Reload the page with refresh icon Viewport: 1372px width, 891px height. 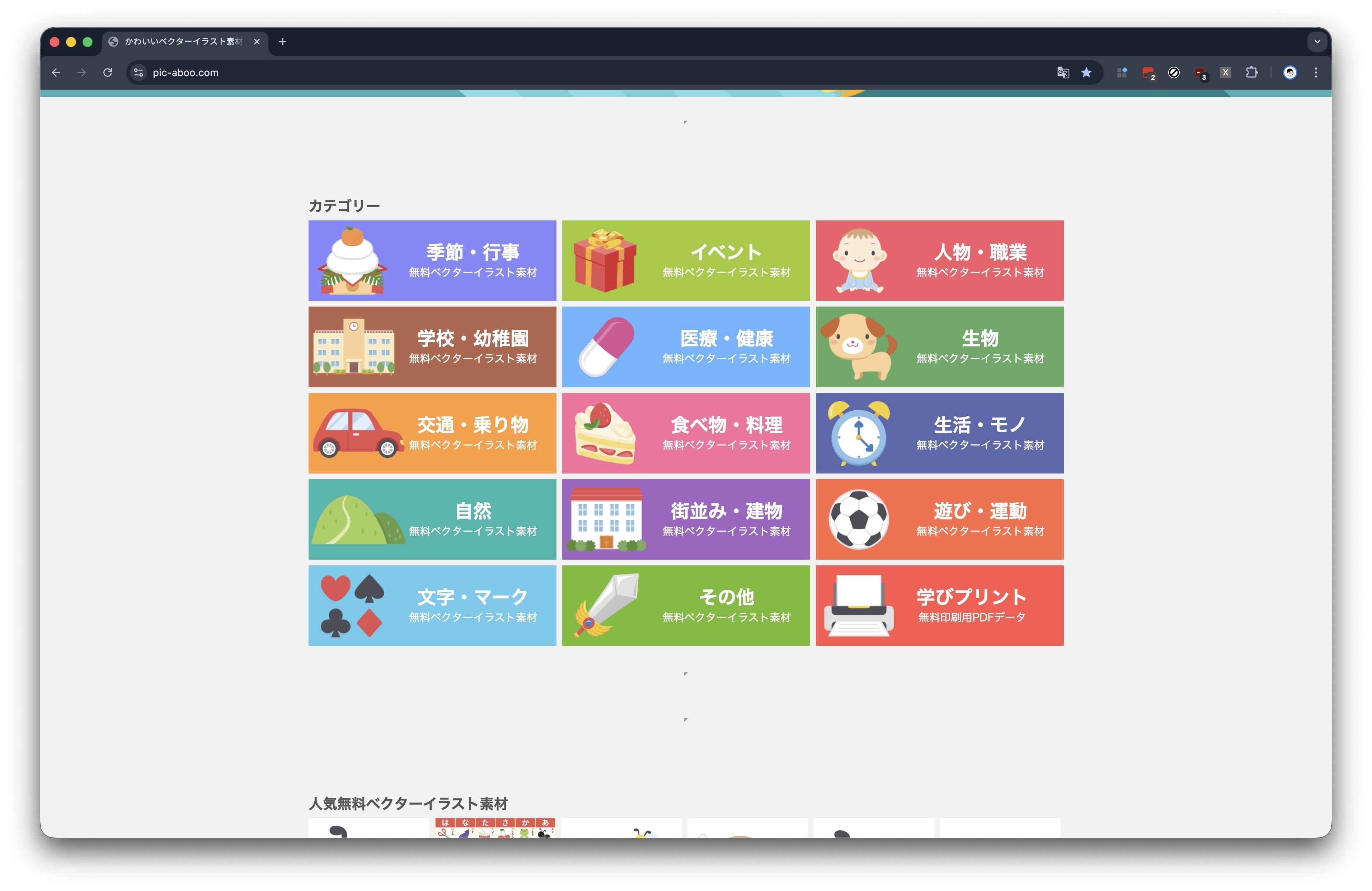point(108,73)
